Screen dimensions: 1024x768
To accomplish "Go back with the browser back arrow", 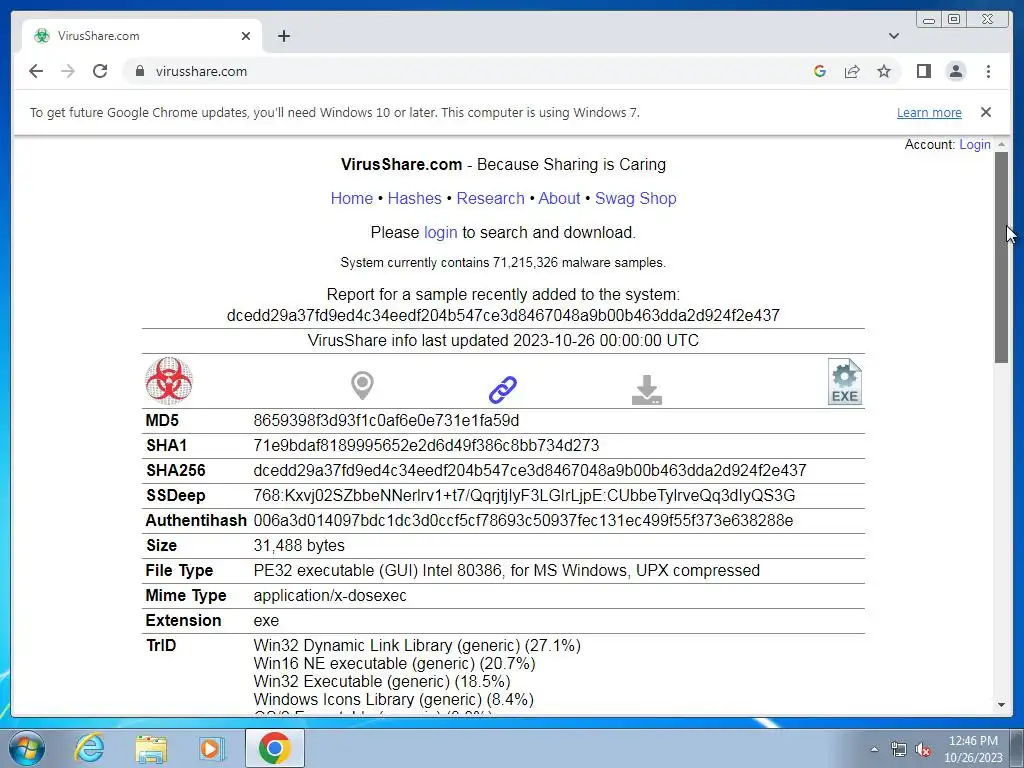I will coord(36,71).
